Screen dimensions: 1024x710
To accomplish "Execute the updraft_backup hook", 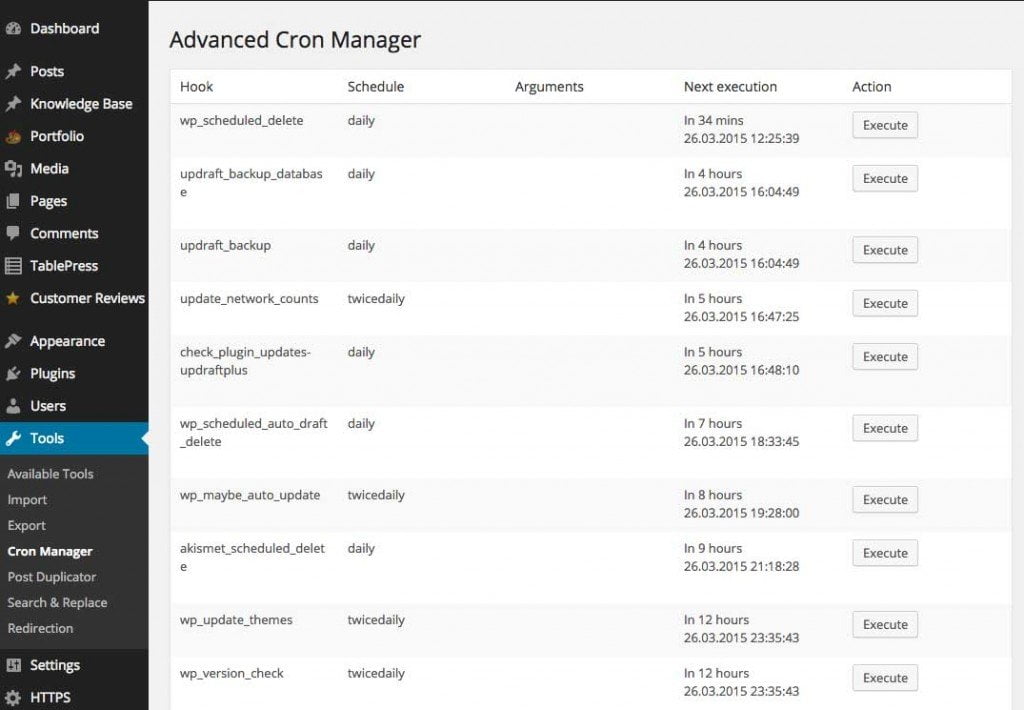I will tap(884, 250).
